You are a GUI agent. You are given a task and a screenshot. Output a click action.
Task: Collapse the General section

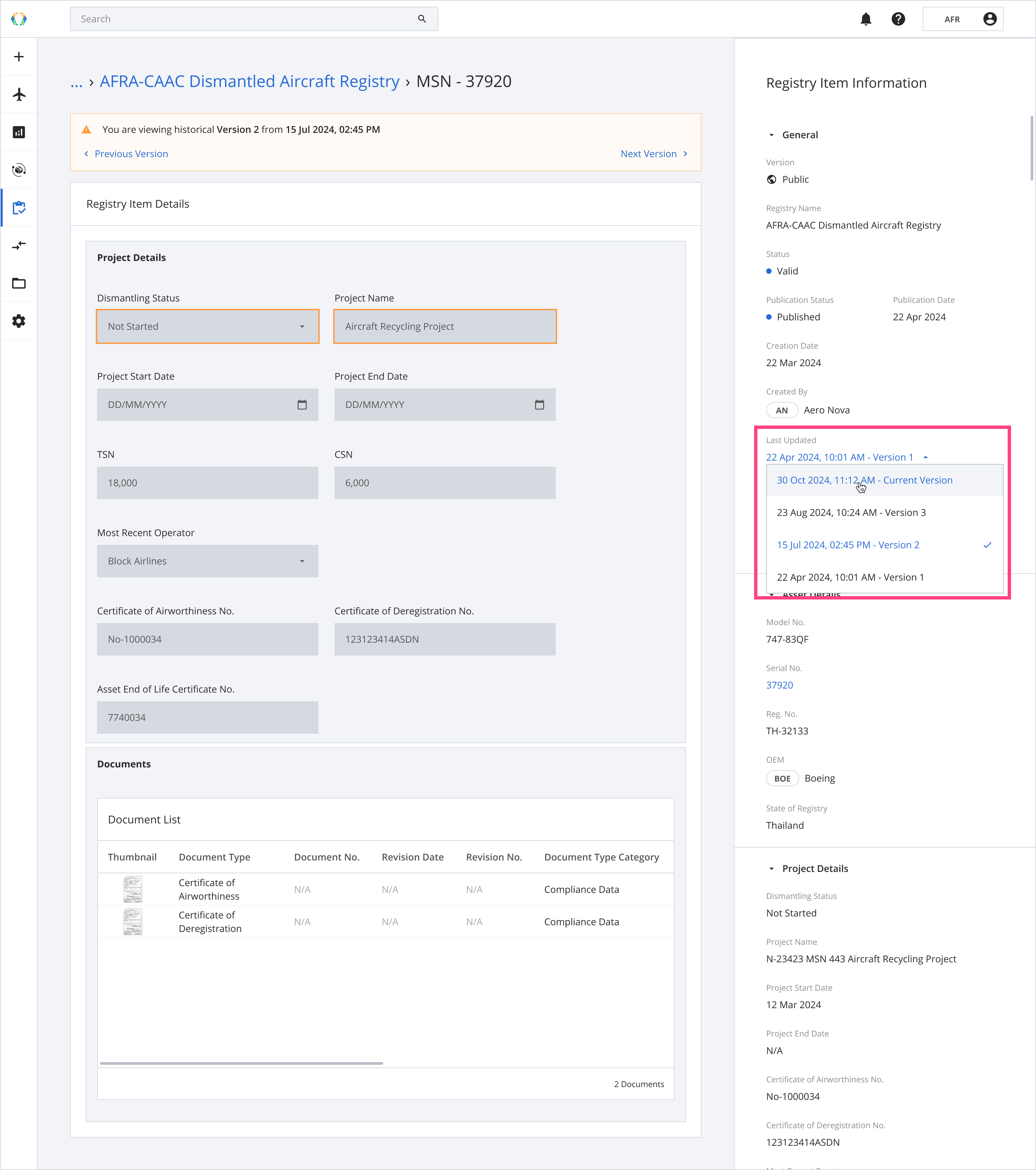click(771, 135)
